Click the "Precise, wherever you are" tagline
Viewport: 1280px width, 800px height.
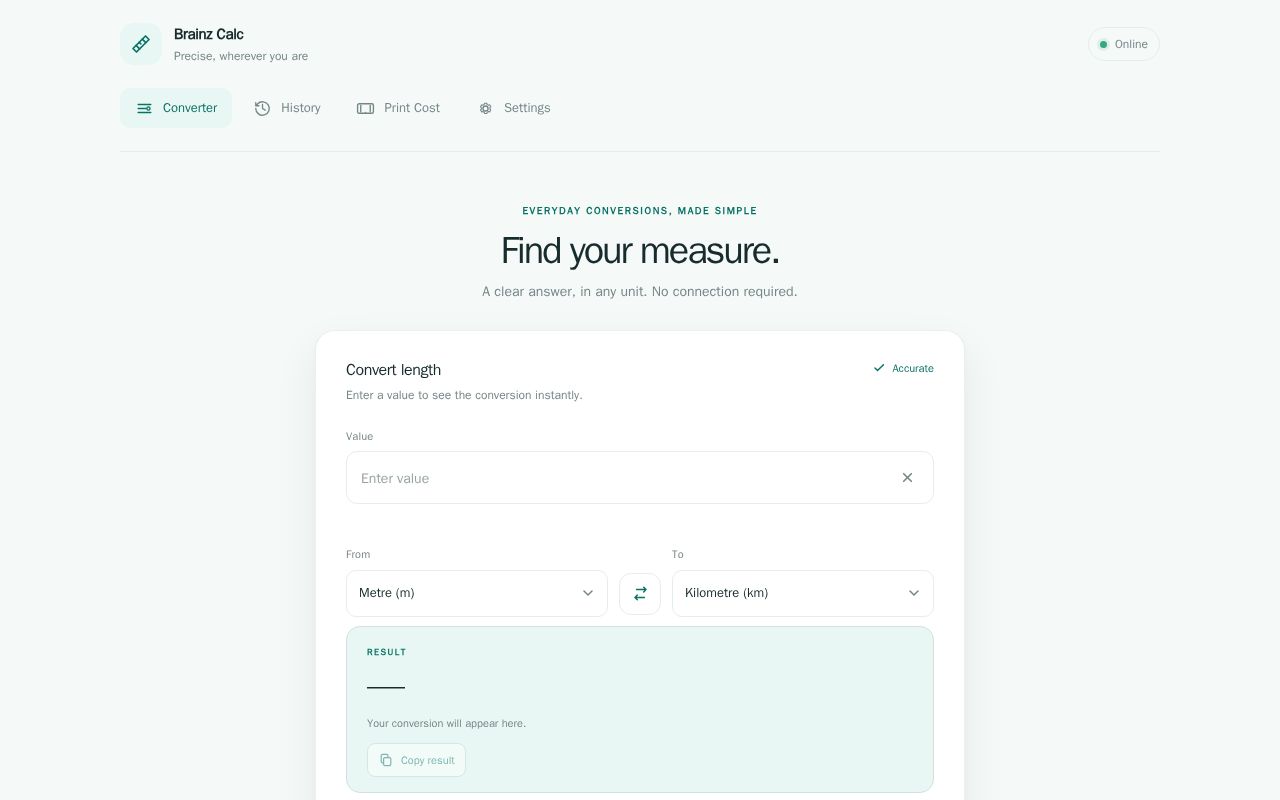241,56
